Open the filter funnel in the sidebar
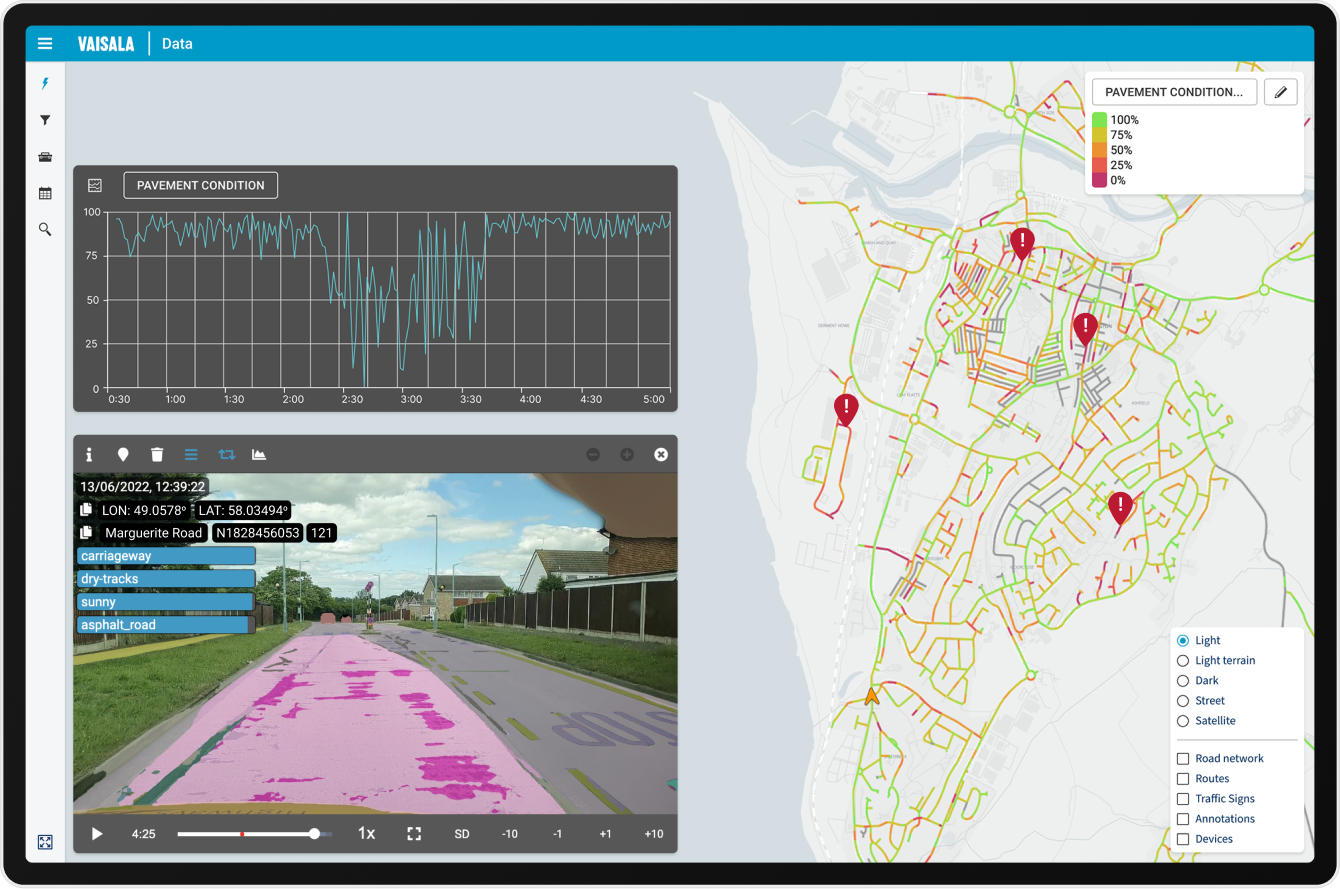The height and width of the screenshot is (889, 1340). [x=45, y=120]
